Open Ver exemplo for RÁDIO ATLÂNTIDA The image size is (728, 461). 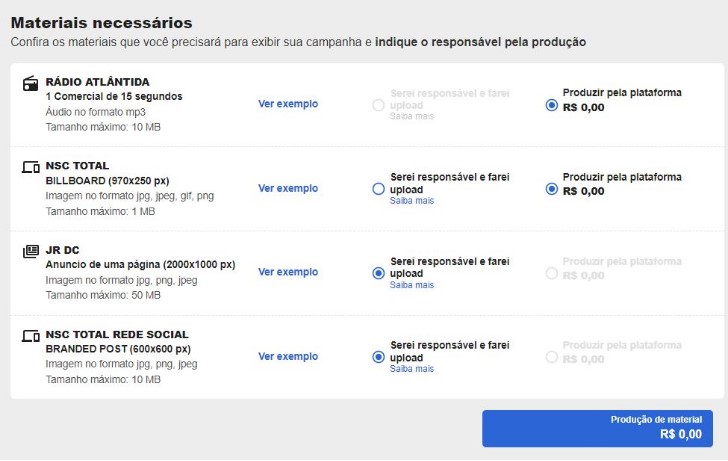coord(288,104)
